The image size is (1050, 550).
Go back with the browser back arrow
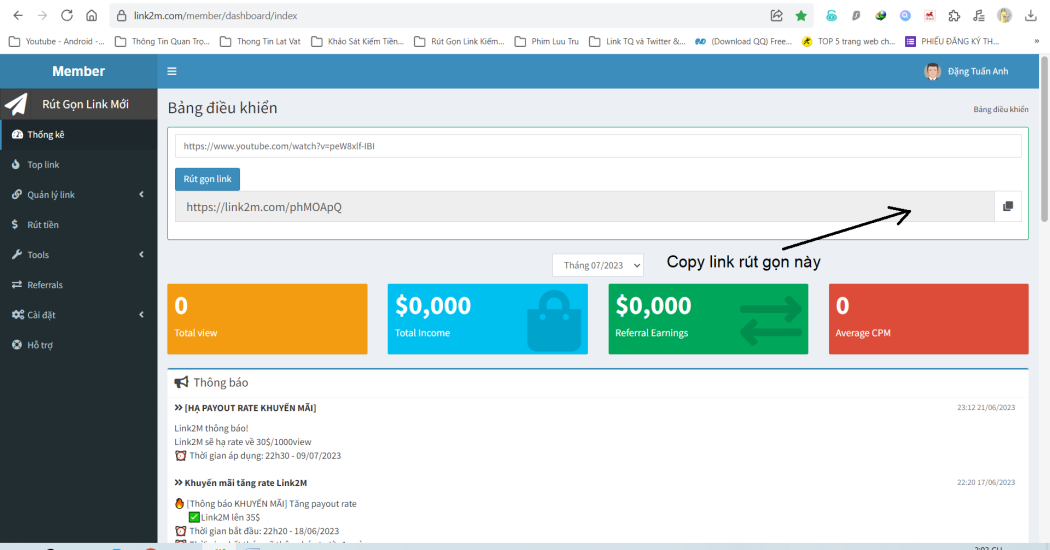click(x=18, y=15)
